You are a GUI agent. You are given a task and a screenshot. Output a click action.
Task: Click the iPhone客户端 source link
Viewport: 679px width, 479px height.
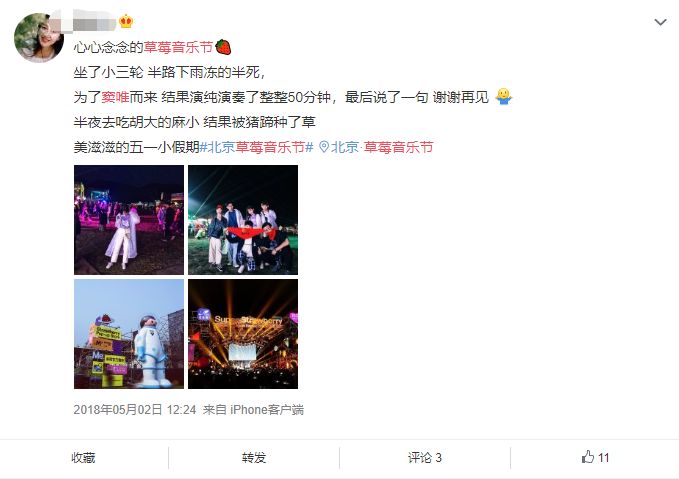pos(267,409)
